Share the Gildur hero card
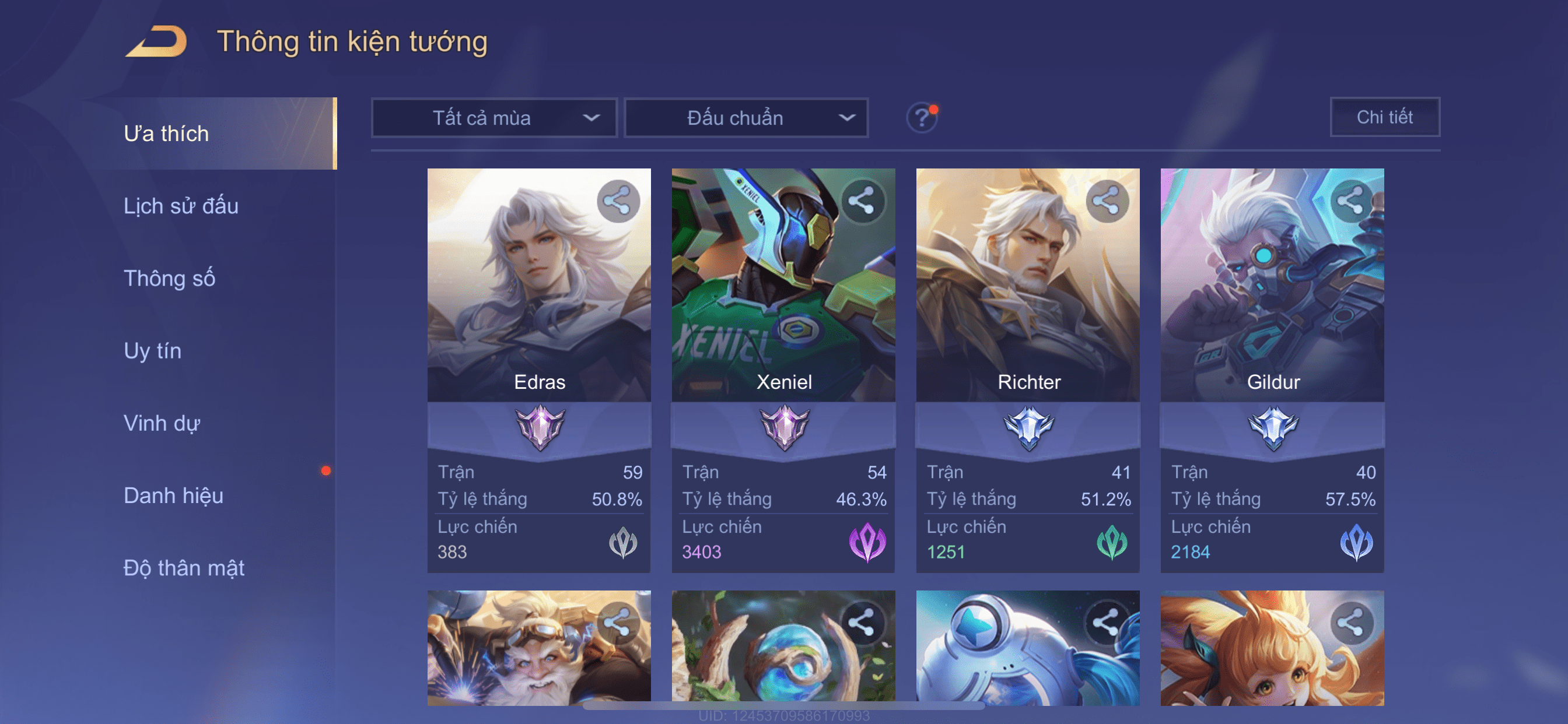1568x724 pixels. point(1350,201)
